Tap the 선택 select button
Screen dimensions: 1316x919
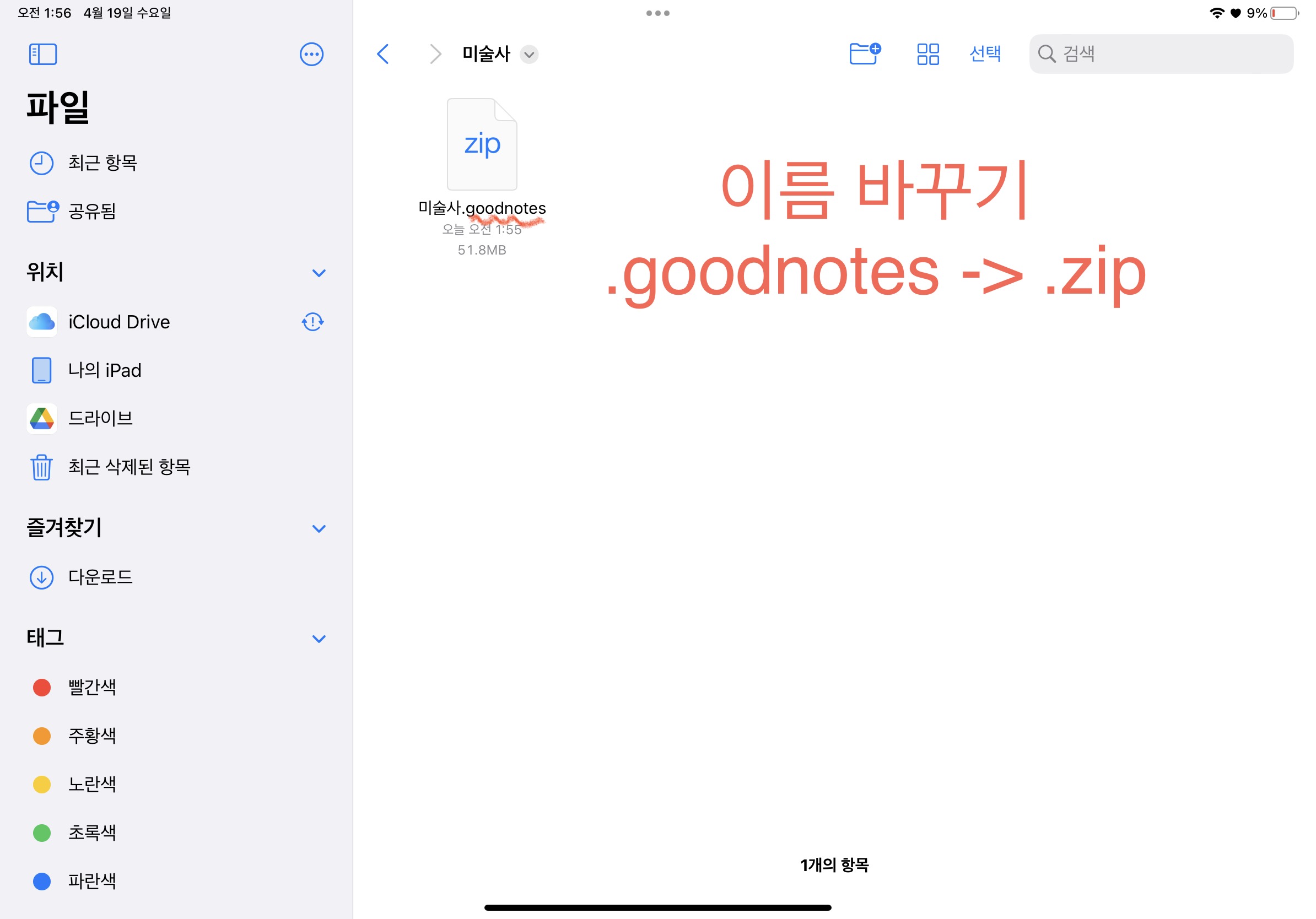(984, 54)
